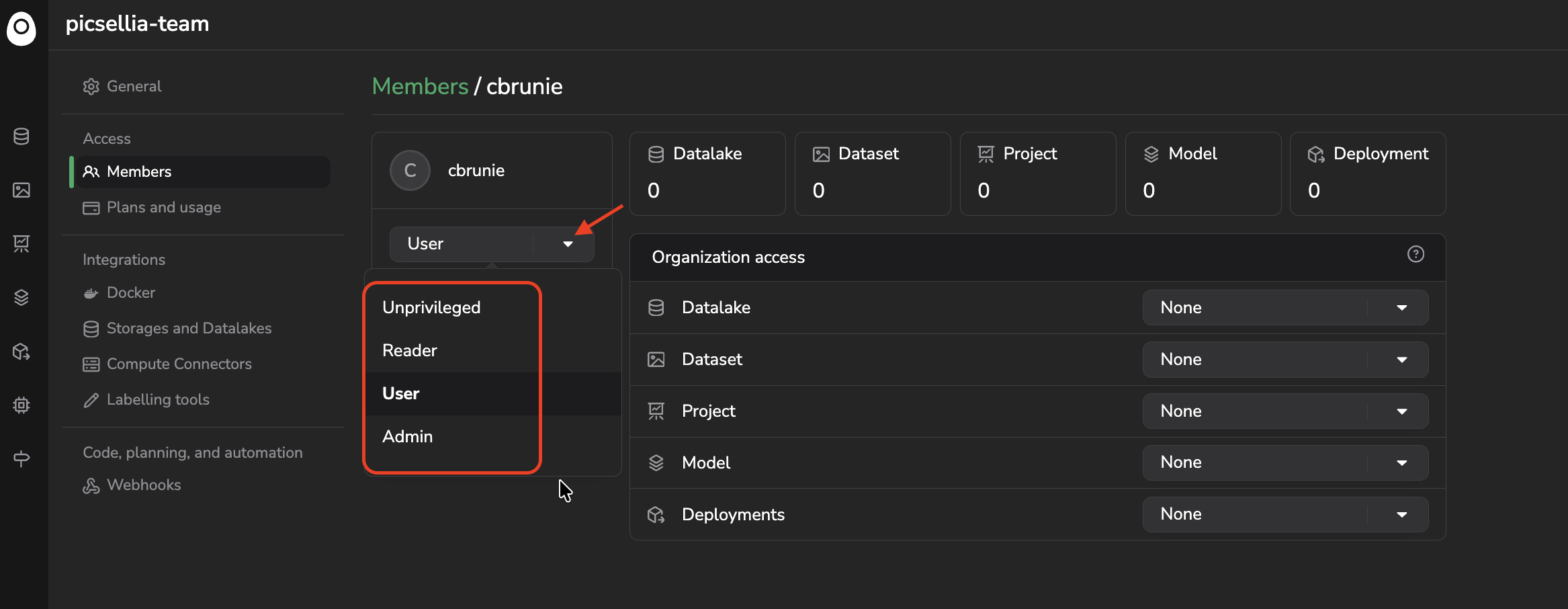Choose the User role option in list
This screenshot has height=609, width=1568.
tap(492, 393)
